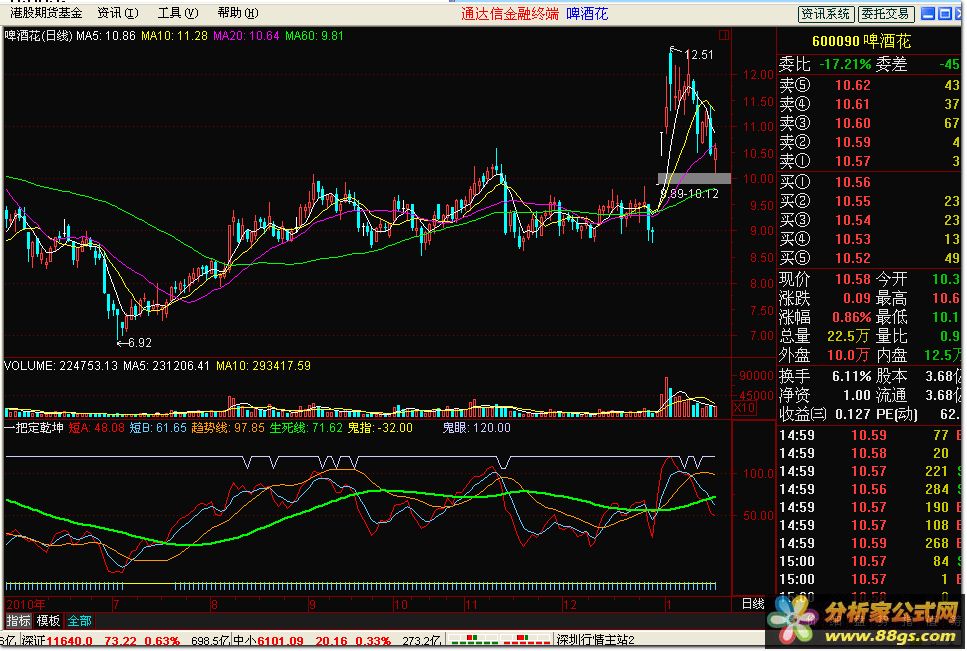The width and height of the screenshot is (967, 651).
Task: Click the 委托交易 button
Action: point(886,14)
